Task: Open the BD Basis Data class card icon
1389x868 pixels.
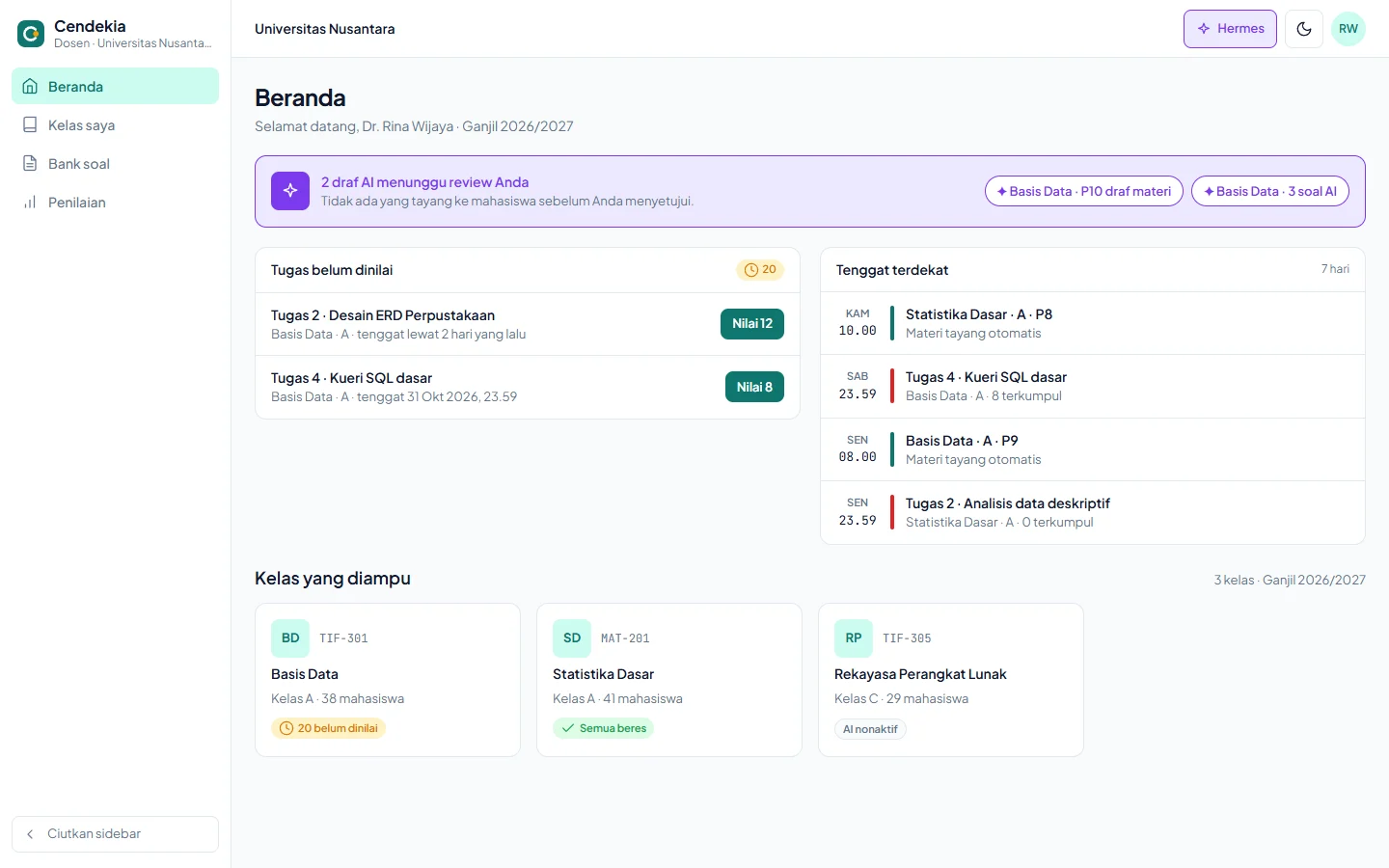Action: (x=290, y=638)
